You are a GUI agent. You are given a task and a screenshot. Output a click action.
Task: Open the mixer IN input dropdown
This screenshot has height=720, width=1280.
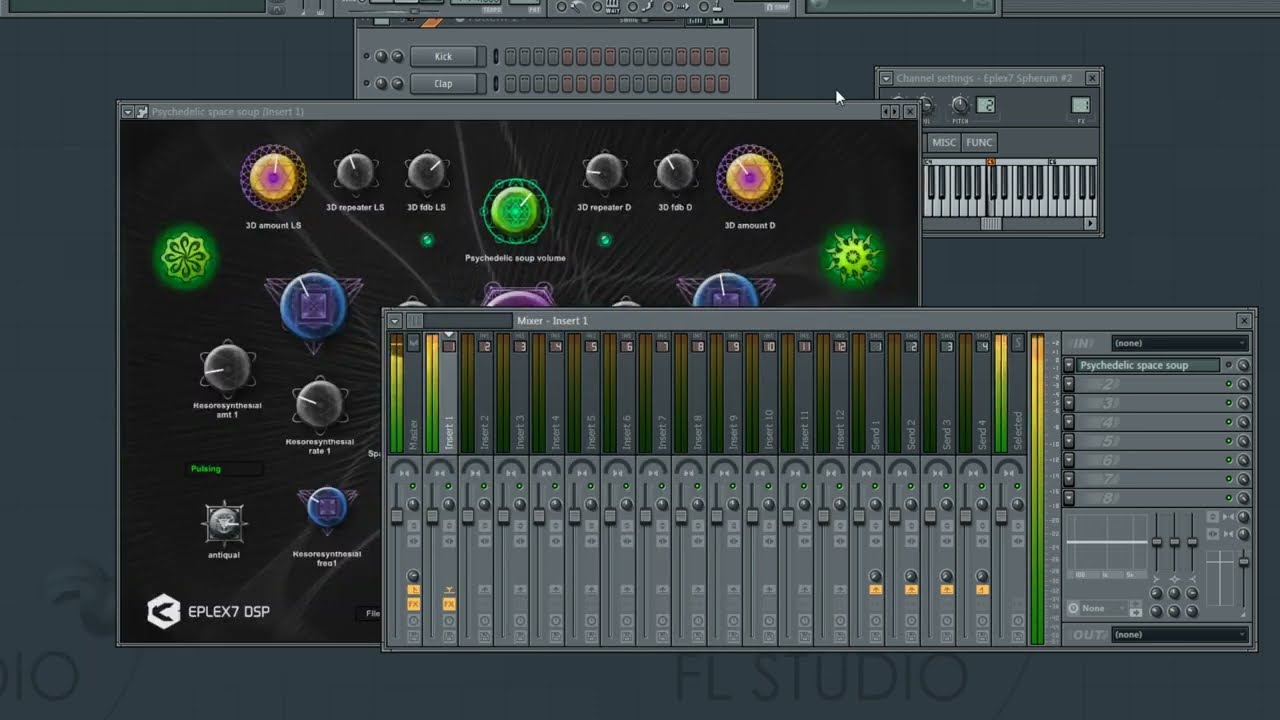tap(1178, 344)
